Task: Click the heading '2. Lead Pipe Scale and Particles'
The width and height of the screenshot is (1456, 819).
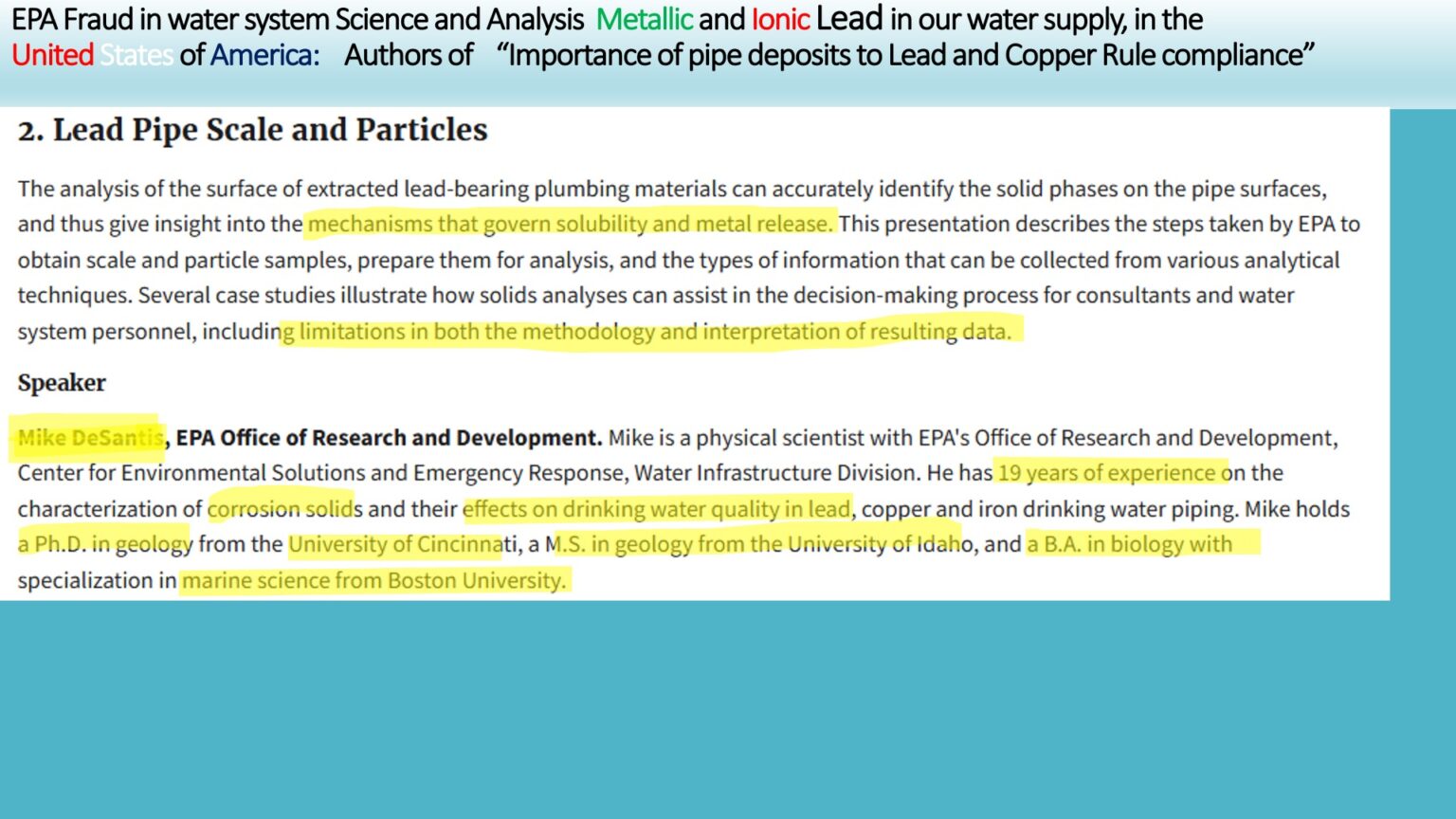Action: pos(252,131)
